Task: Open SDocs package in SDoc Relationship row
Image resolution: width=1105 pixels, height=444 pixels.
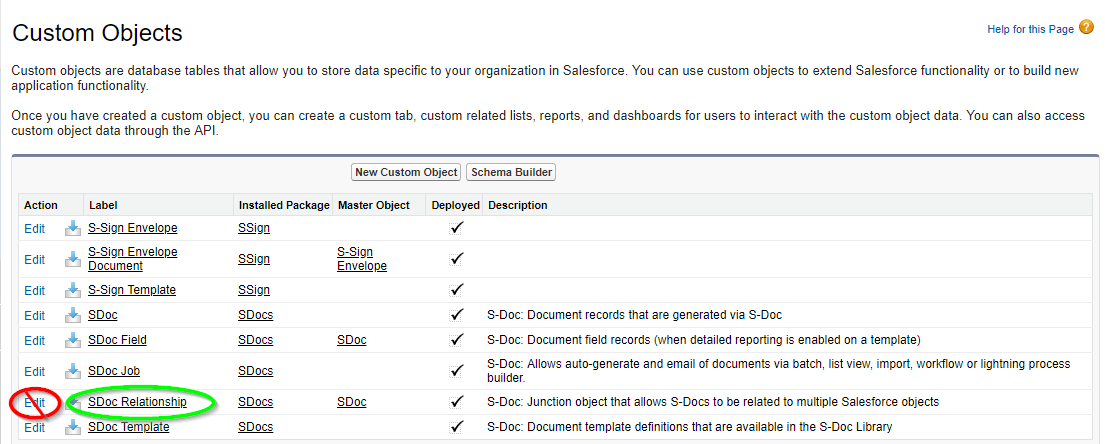Action: coord(255,402)
